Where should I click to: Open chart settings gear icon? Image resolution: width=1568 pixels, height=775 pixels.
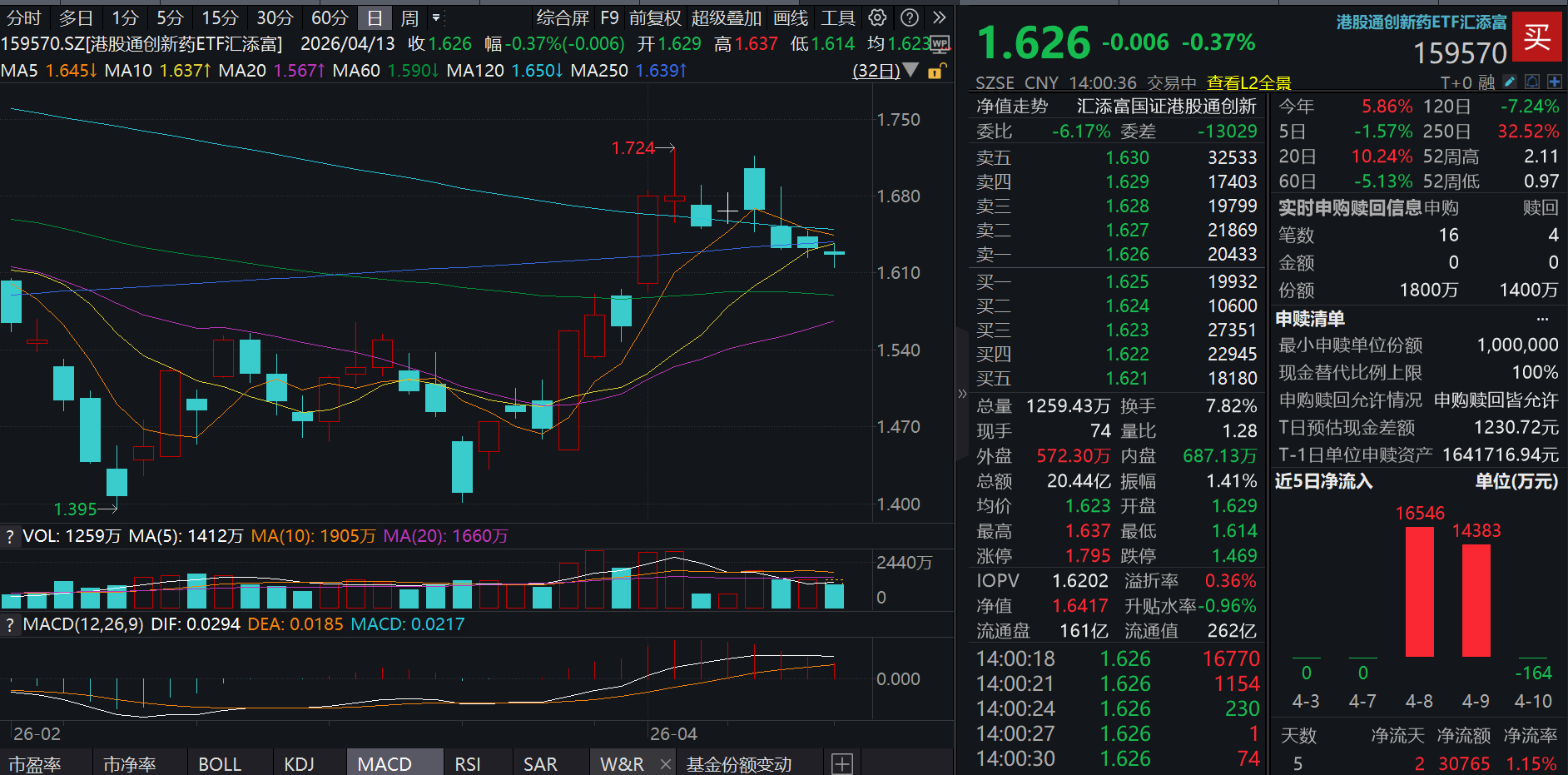[x=877, y=17]
